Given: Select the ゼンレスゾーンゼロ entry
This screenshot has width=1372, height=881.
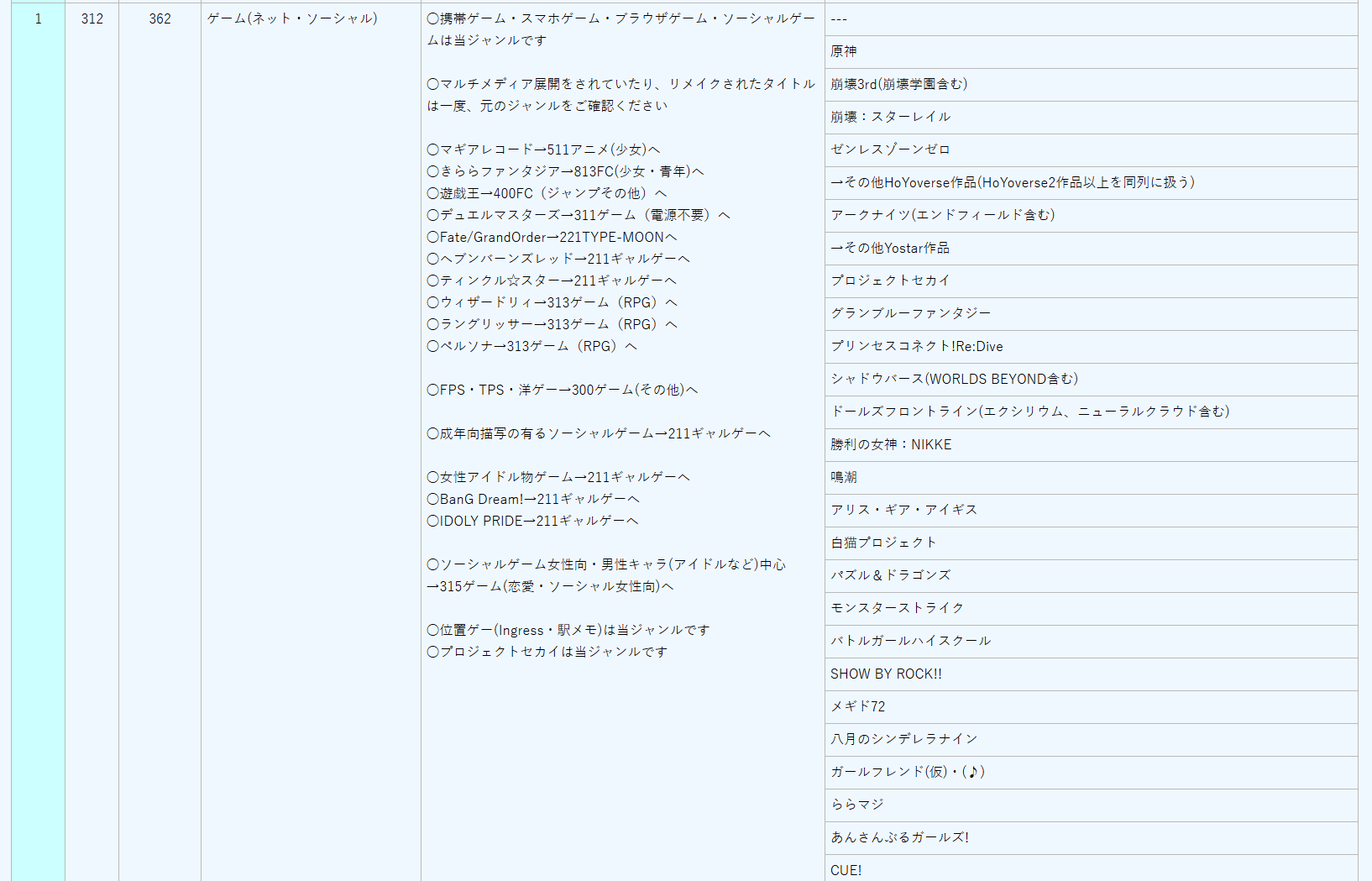Looking at the screenshot, I should point(1091,149).
